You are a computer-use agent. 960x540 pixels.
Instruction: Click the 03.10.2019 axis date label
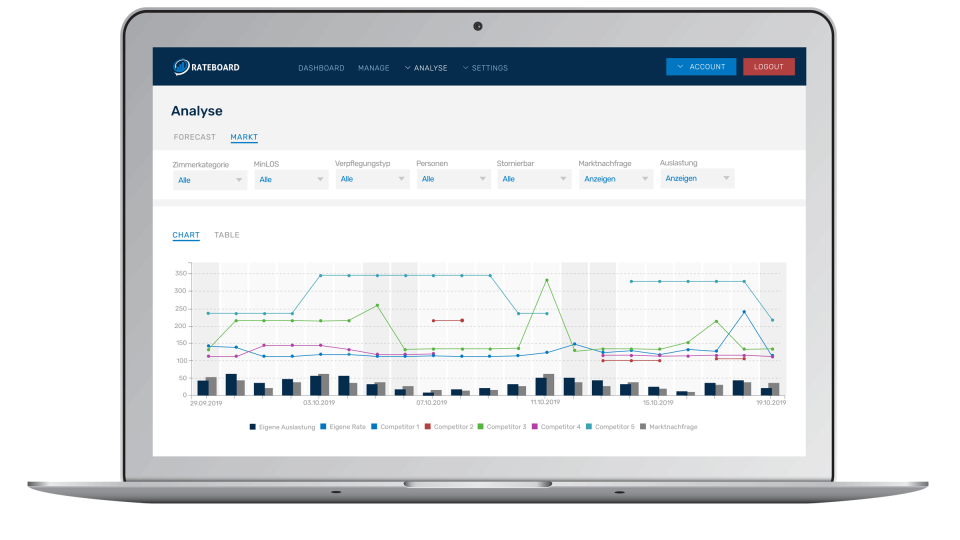[x=319, y=403]
